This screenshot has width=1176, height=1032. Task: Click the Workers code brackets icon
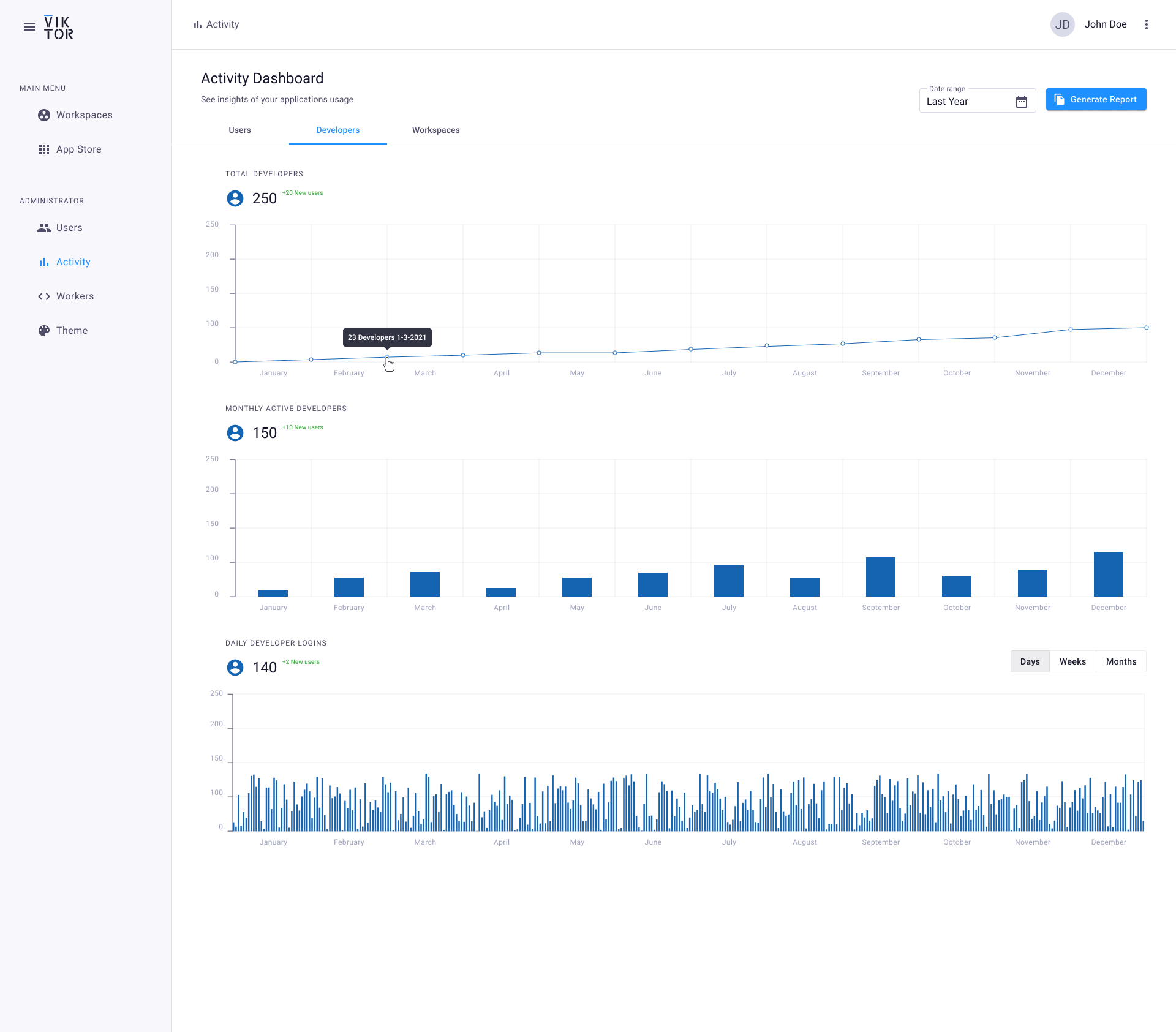coord(44,296)
